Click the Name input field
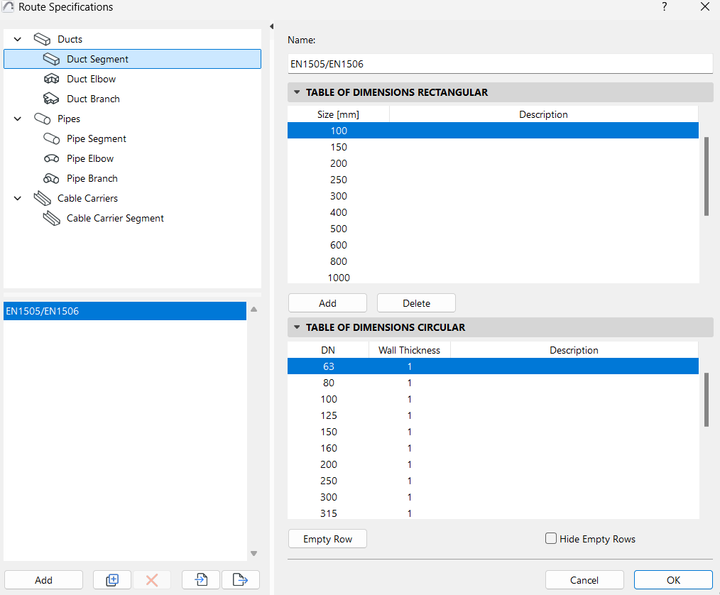 [500, 64]
